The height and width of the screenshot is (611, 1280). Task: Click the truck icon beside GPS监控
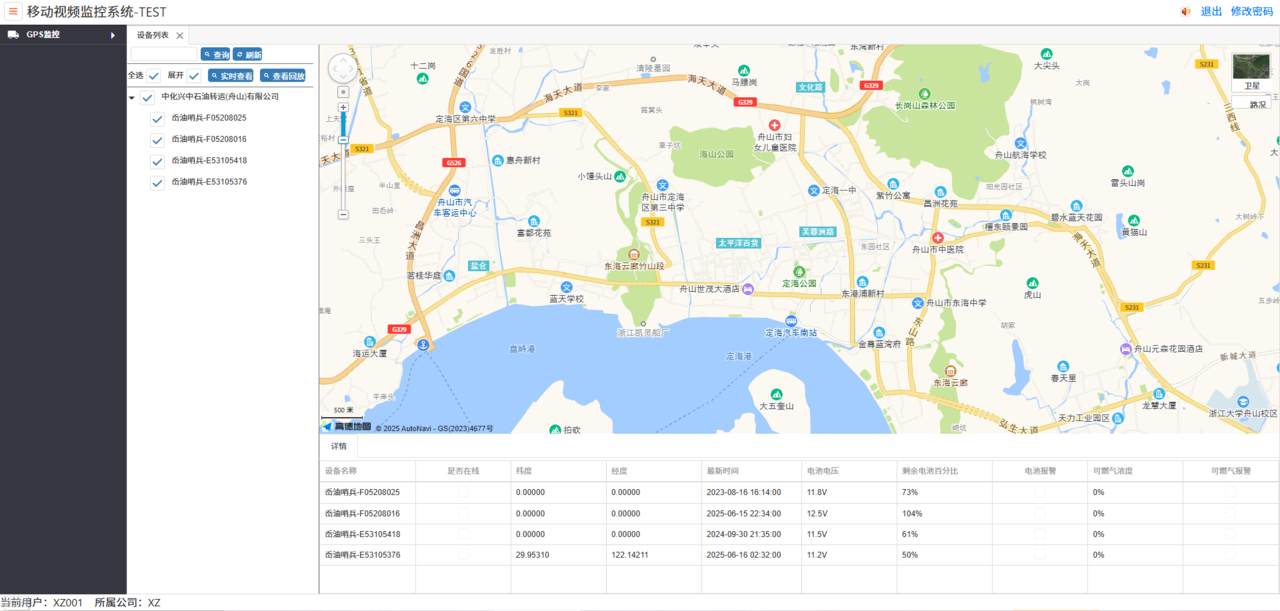pyautogui.click(x=13, y=34)
